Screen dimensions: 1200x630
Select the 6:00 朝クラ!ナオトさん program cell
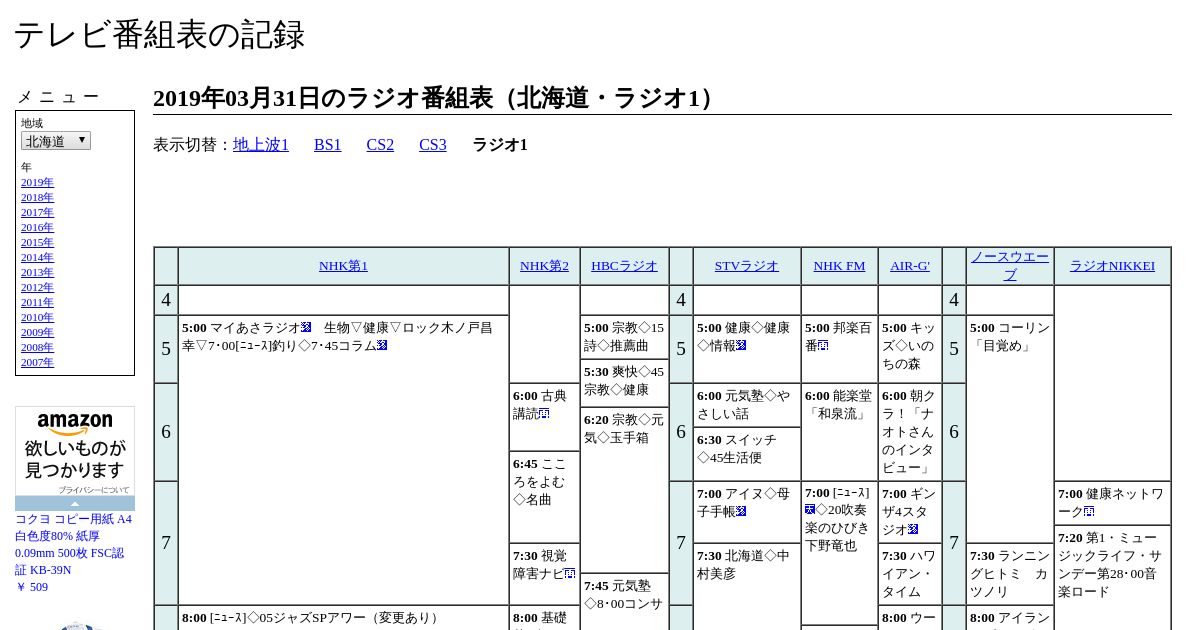910,432
